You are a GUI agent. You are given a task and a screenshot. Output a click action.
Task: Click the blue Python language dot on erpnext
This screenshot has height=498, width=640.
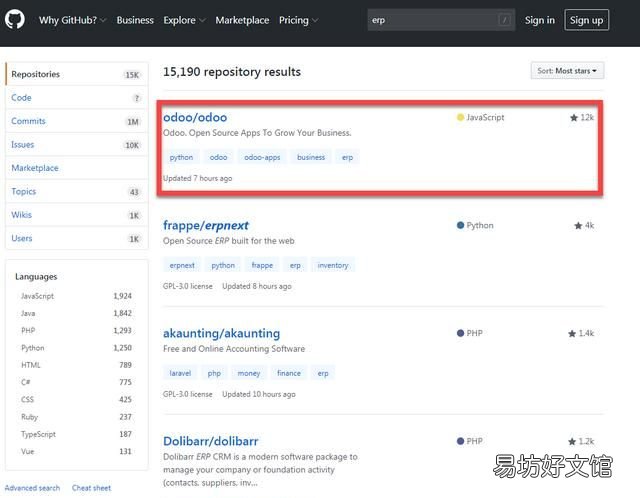coord(460,225)
